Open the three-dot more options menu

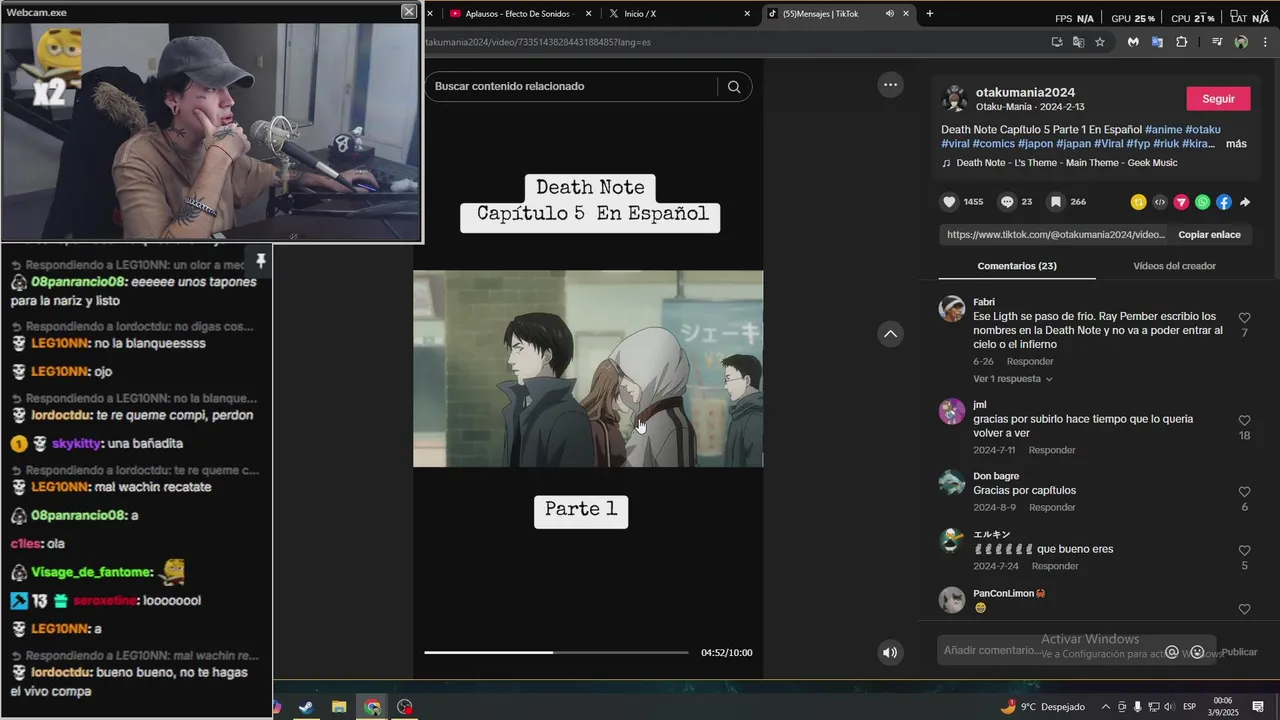point(890,85)
